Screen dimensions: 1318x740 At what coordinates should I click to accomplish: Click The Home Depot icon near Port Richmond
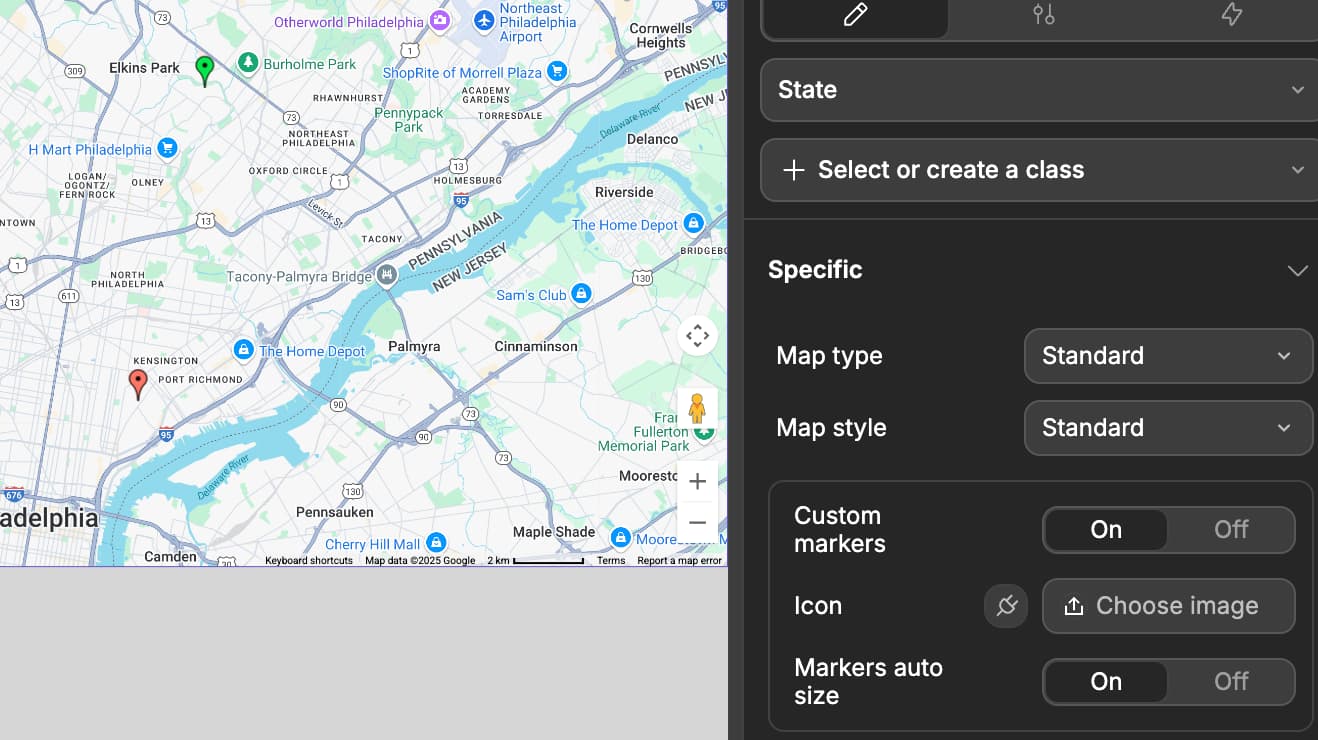click(242, 350)
